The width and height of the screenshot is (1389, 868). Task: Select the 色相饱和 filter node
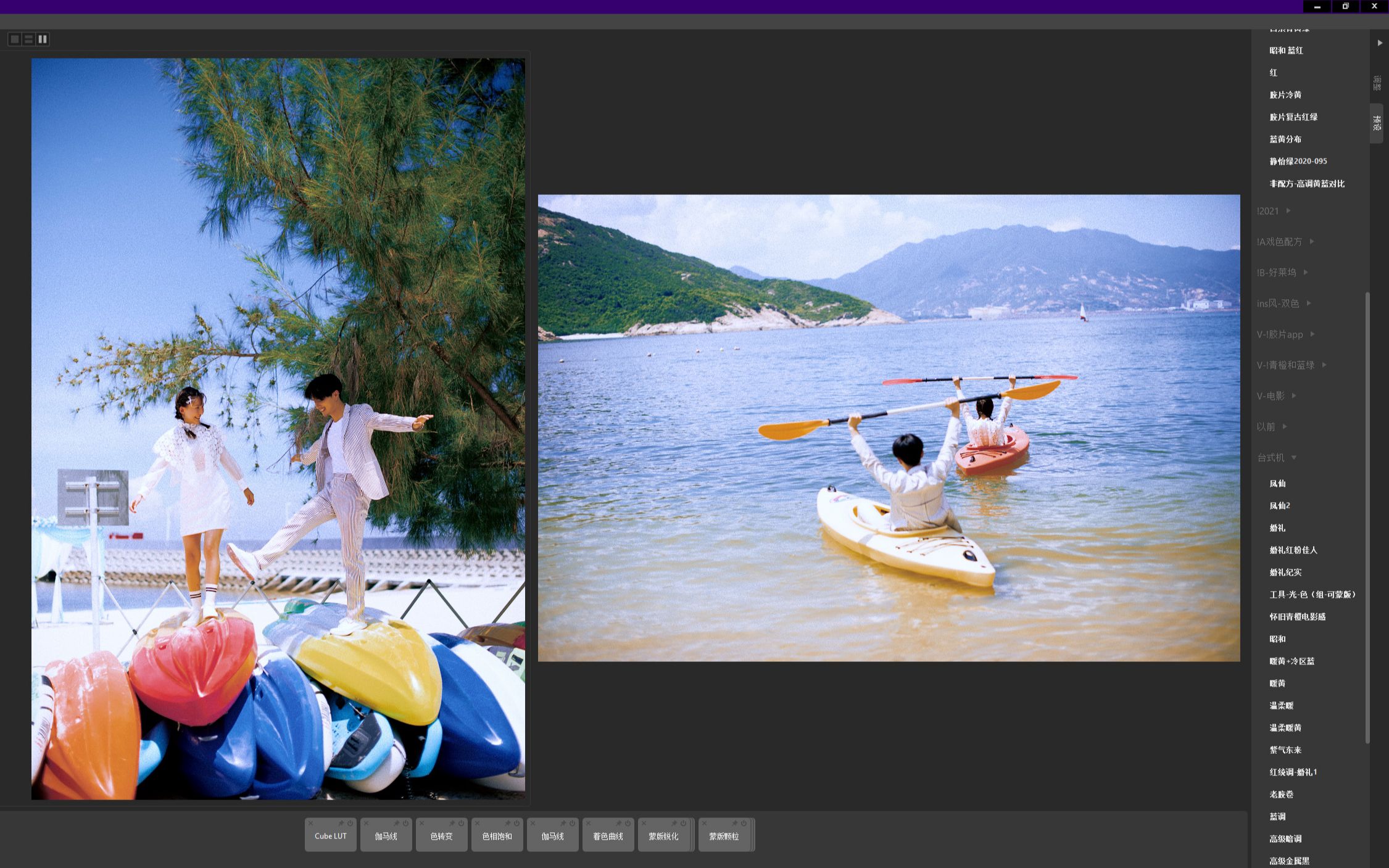497,835
